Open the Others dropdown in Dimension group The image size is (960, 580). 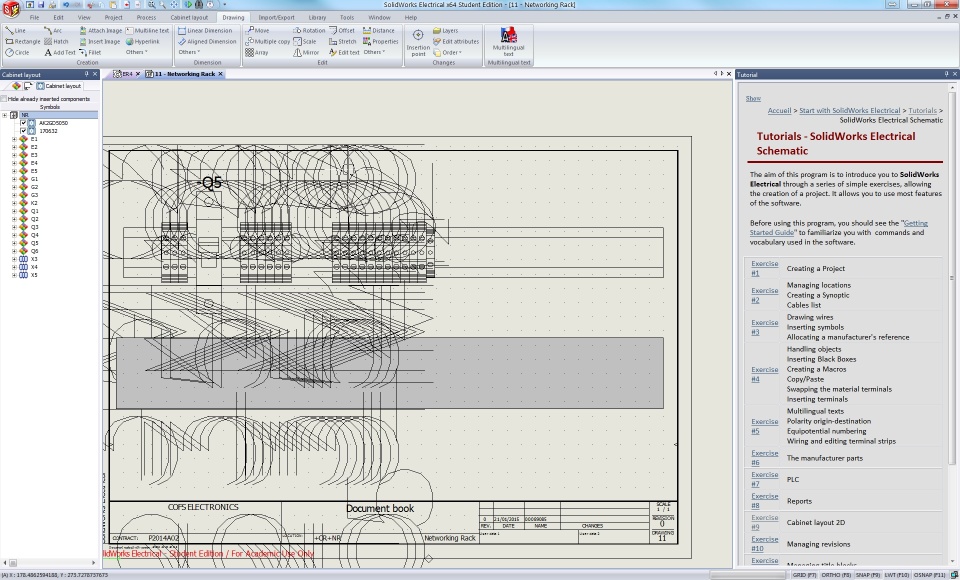click(189, 53)
